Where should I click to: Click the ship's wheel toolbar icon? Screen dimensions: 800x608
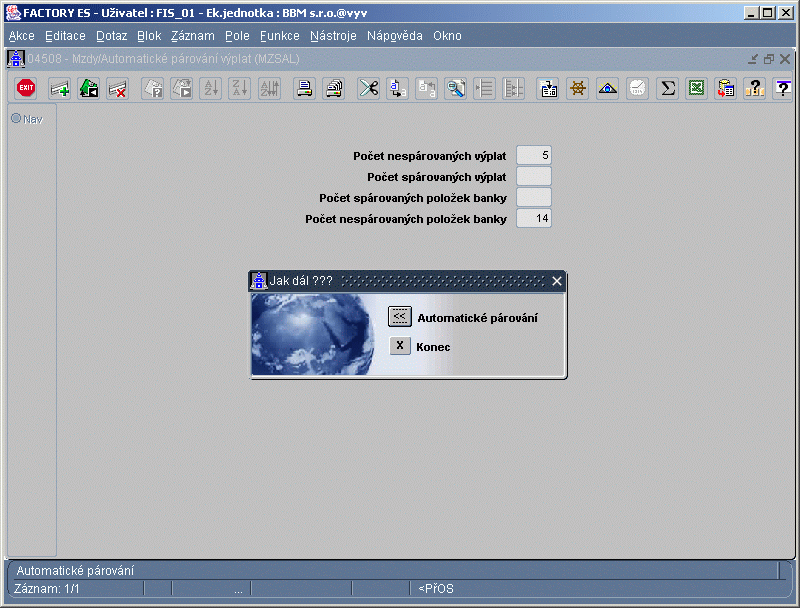coord(578,88)
